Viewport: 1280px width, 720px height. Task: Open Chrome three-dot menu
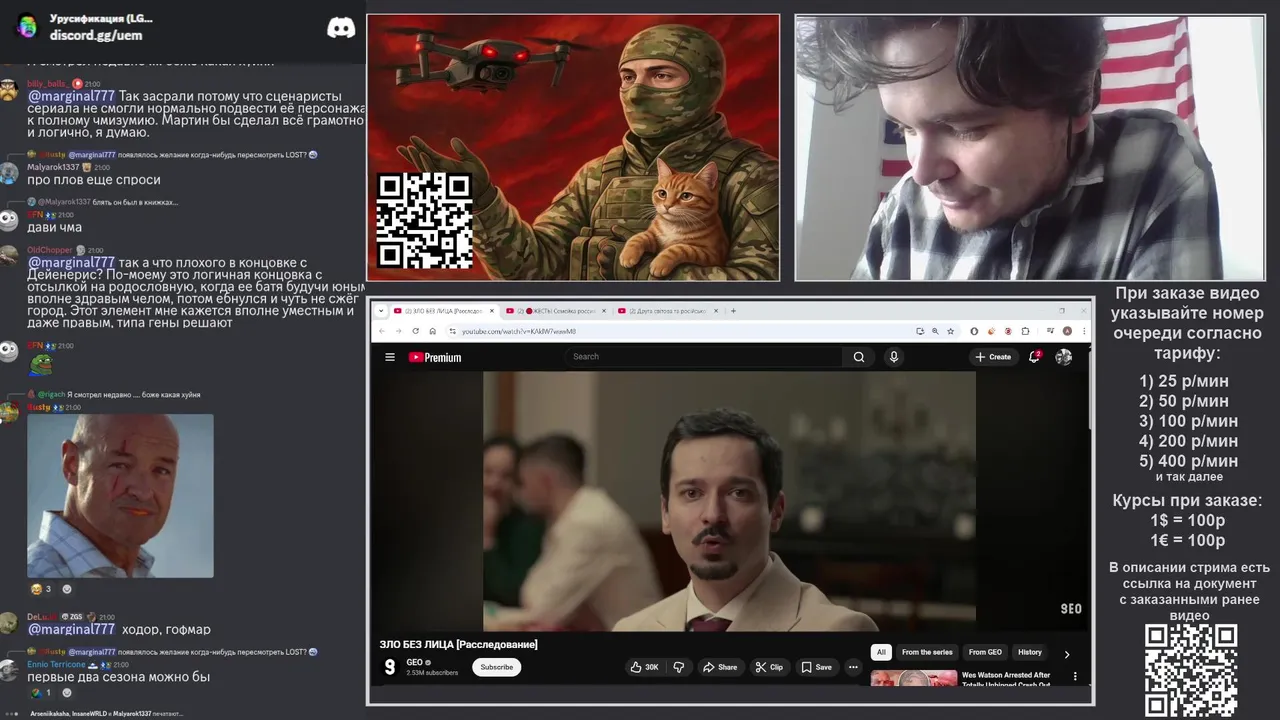point(1083,331)
